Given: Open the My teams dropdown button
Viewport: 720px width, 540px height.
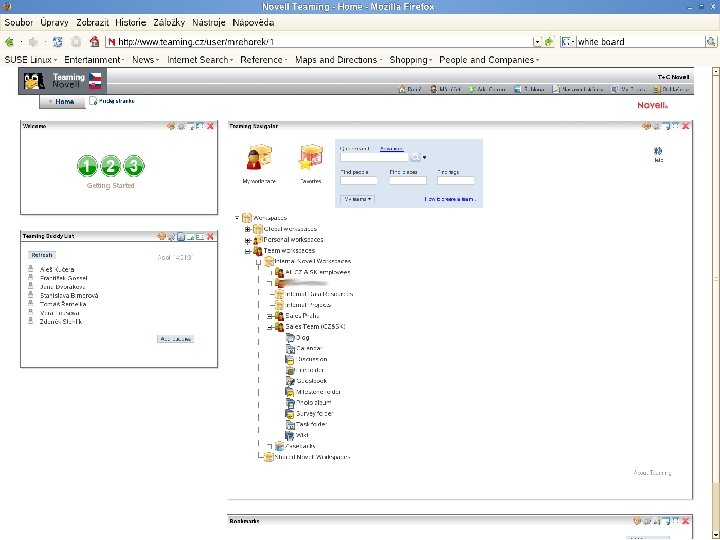Looking at the screenshot, I should [357, 199].
